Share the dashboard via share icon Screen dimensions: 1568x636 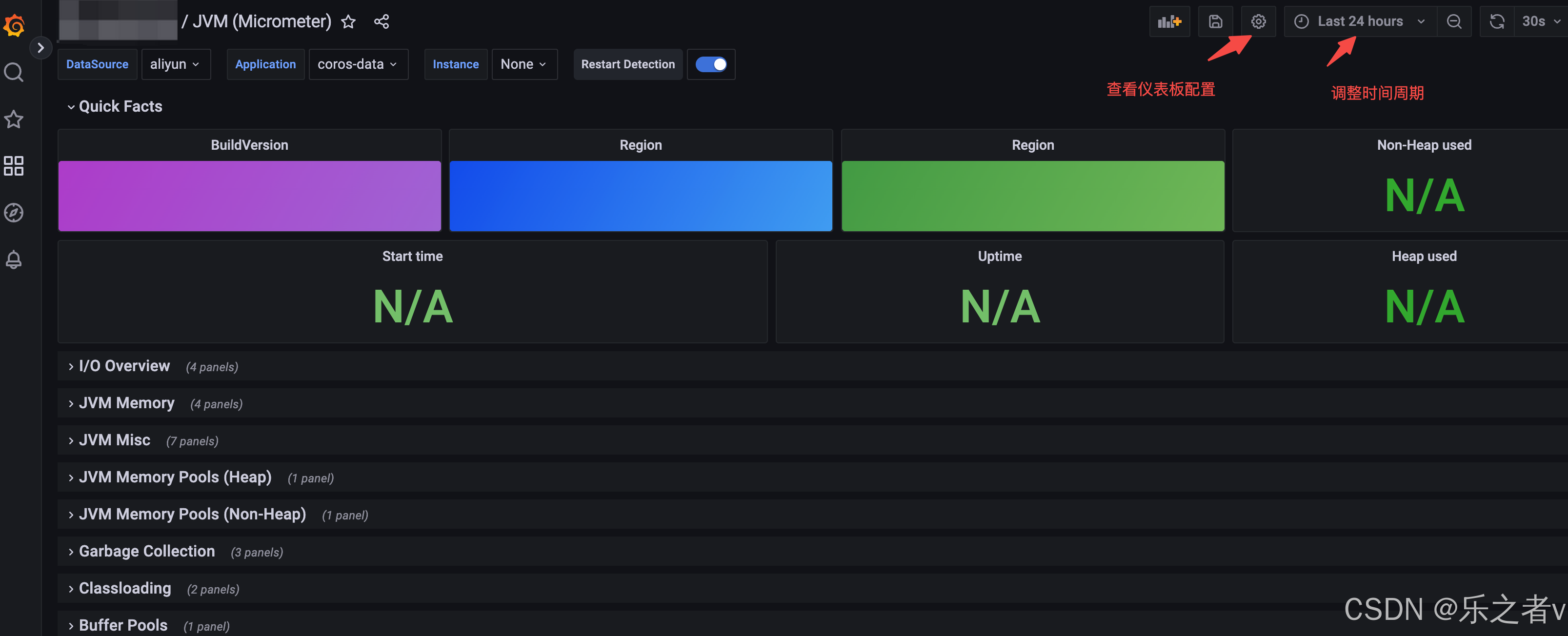tap(382, 22)
